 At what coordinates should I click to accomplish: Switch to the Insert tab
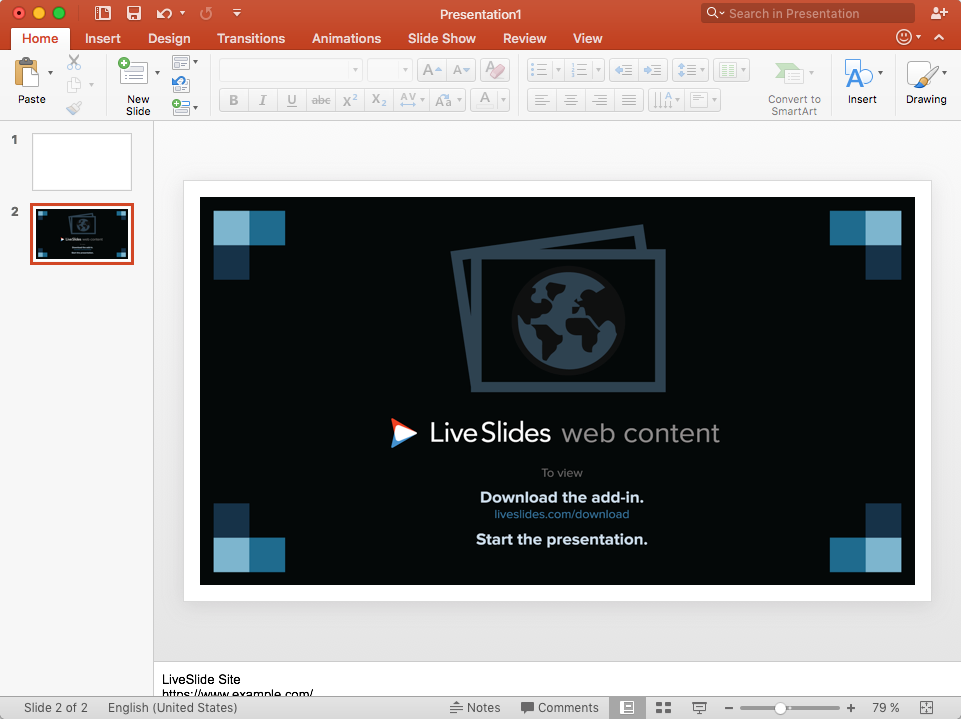pos(103,39)
